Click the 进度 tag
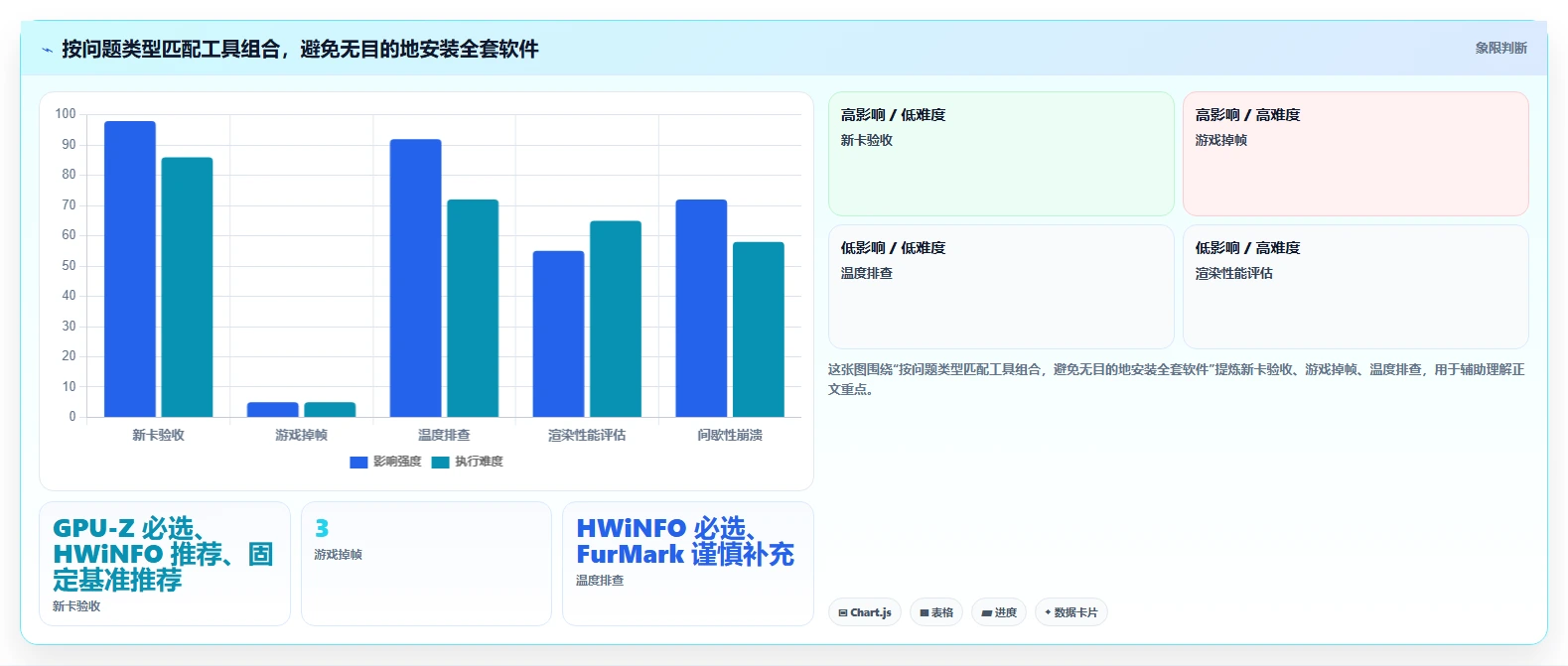 pyautogui.click(x=999, y=612)
